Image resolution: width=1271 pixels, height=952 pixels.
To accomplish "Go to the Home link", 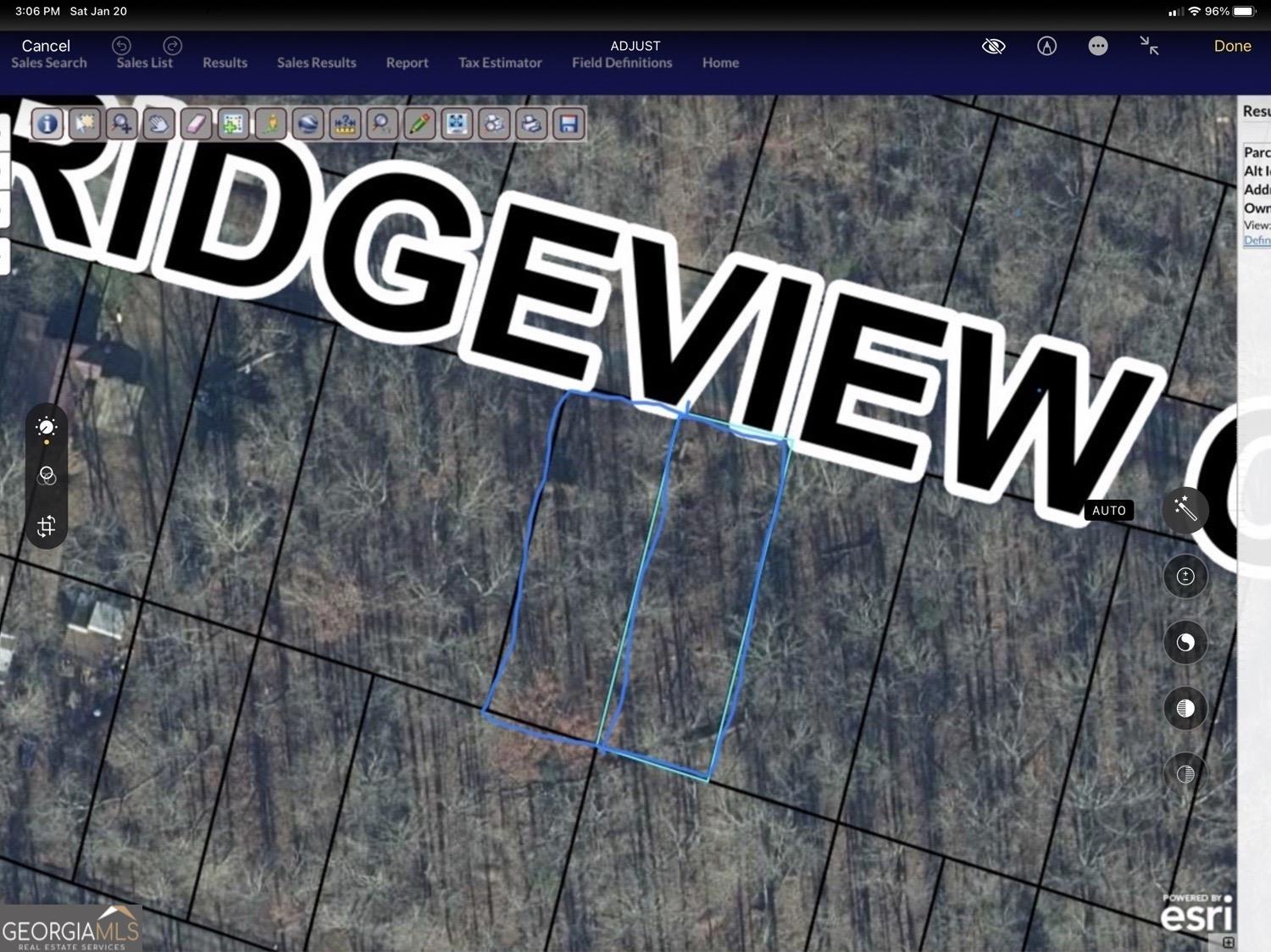I will tap(720, 63).
